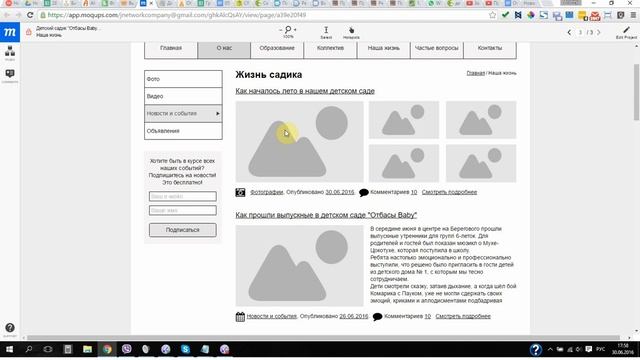Open the support help icon
The image size is (640, 360).
(10, 328)
